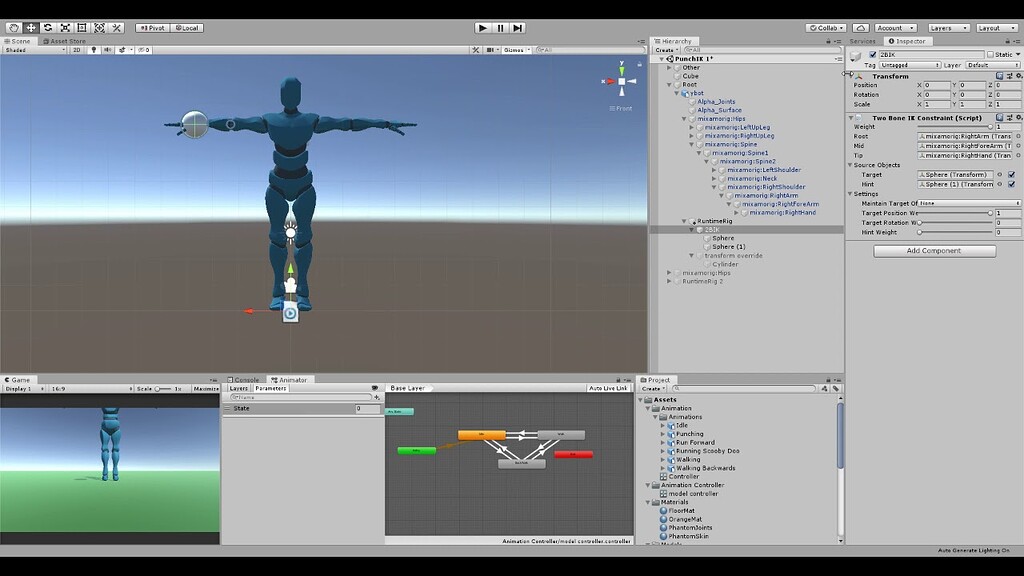Select the Sphere object in the Hierarchy

pos(725,238)
